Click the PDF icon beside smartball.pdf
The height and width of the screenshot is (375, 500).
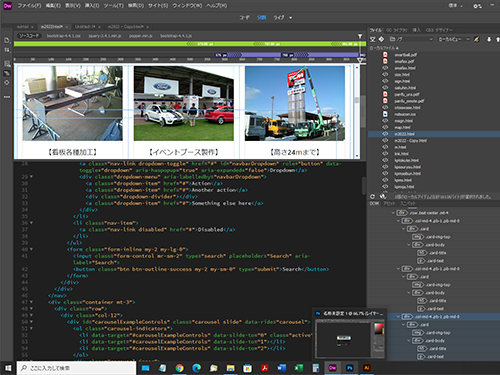pyautogui.click(x=385, y=55)
